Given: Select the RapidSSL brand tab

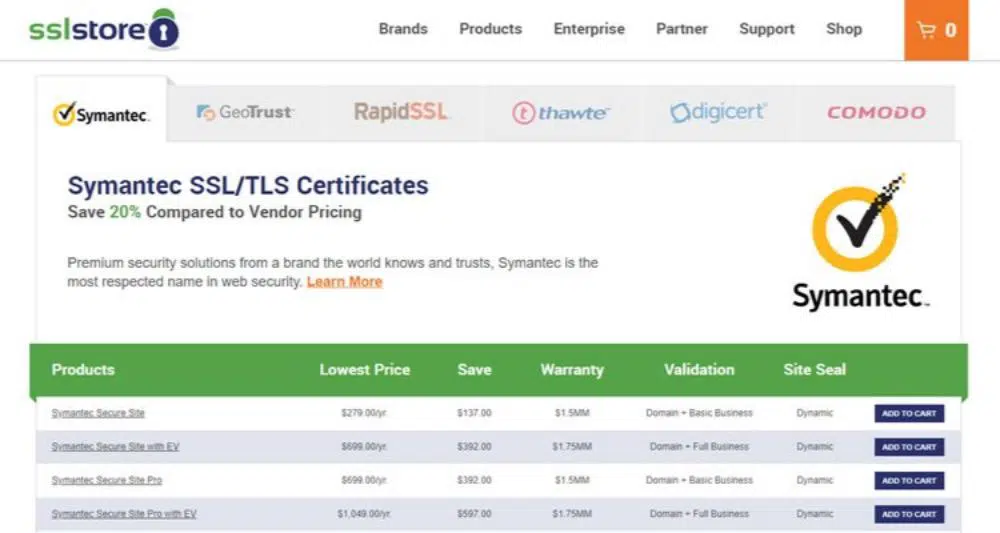Looking at the screenshot, I should (400, 112).
